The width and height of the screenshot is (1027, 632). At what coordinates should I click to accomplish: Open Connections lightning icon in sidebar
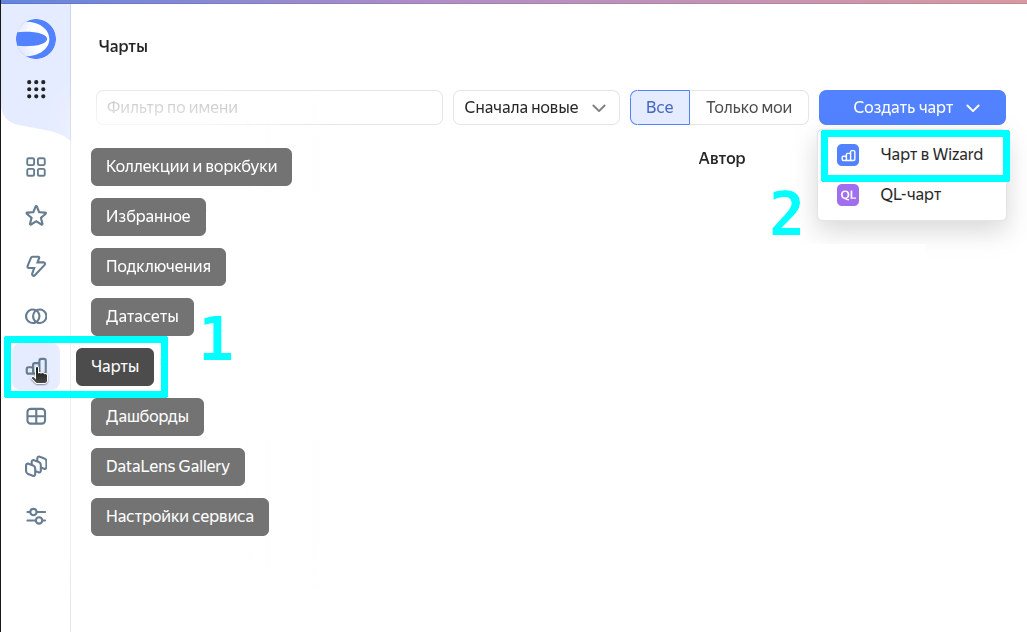click(36, 266)
